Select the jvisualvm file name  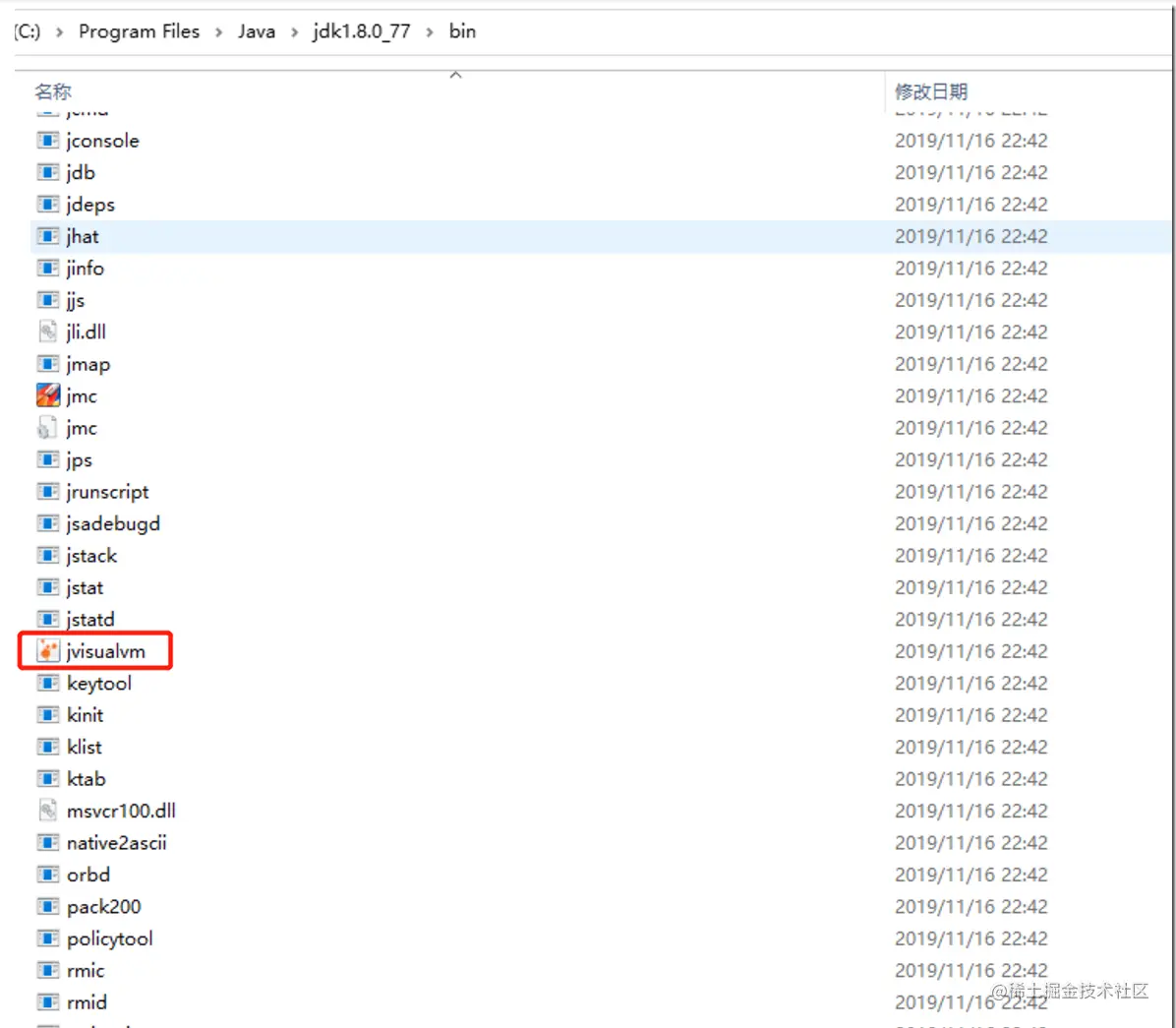click(106, 651)
